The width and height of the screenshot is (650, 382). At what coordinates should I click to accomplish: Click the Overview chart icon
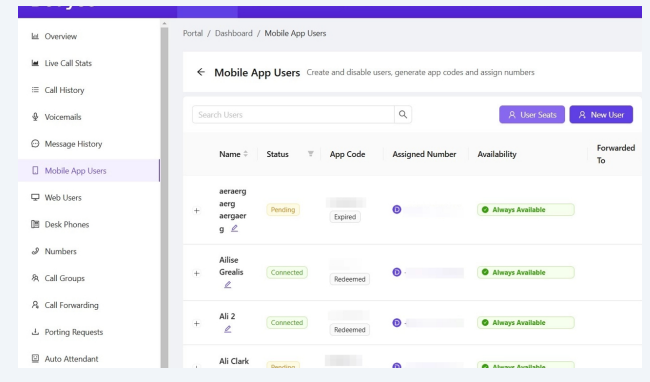point(35,36)
